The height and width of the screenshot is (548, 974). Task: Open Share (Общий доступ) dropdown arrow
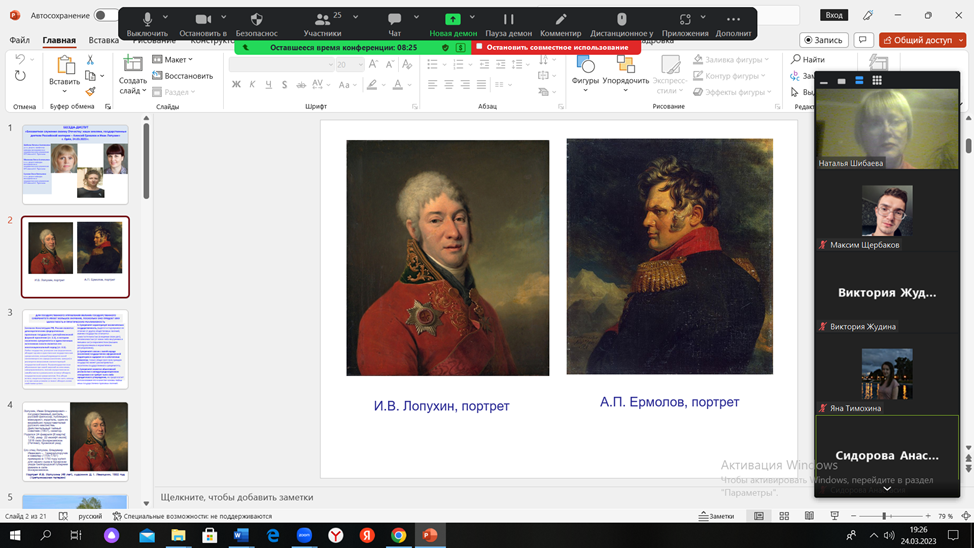click(x=961, y=40)
